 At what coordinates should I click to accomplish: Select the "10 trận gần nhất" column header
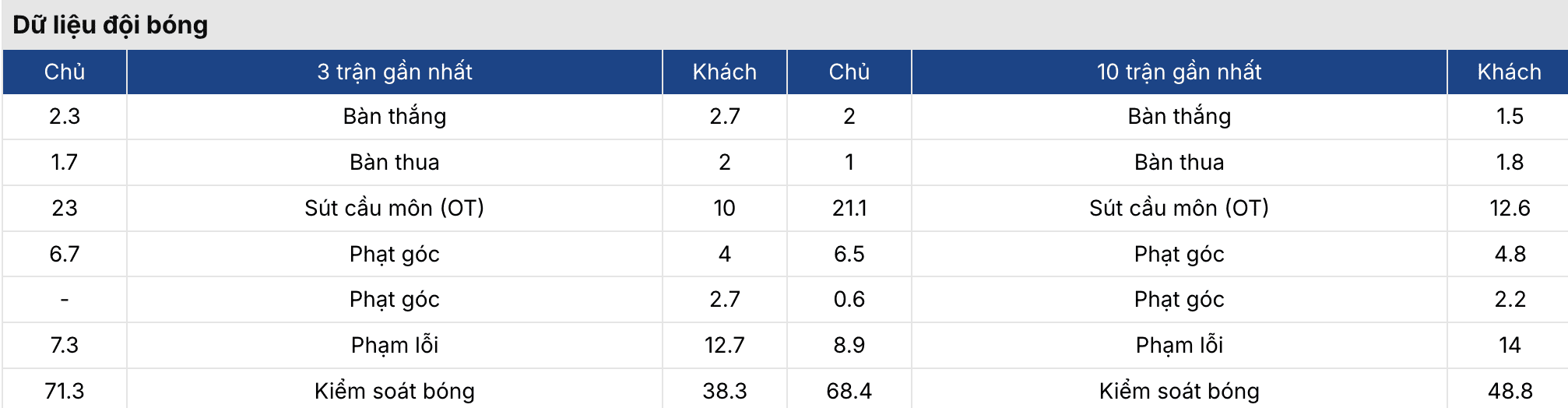click(x=1179, y=72)
